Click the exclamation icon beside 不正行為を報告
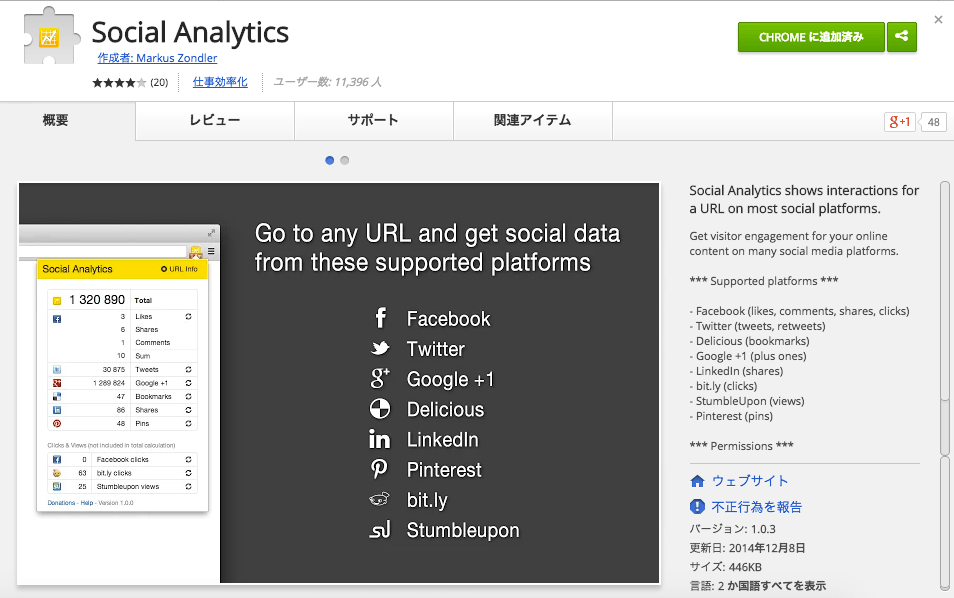The image size is (954, 598). (697, 506)
